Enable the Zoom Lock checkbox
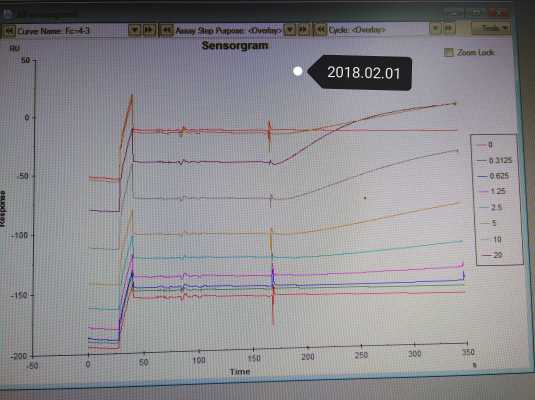 448,52
